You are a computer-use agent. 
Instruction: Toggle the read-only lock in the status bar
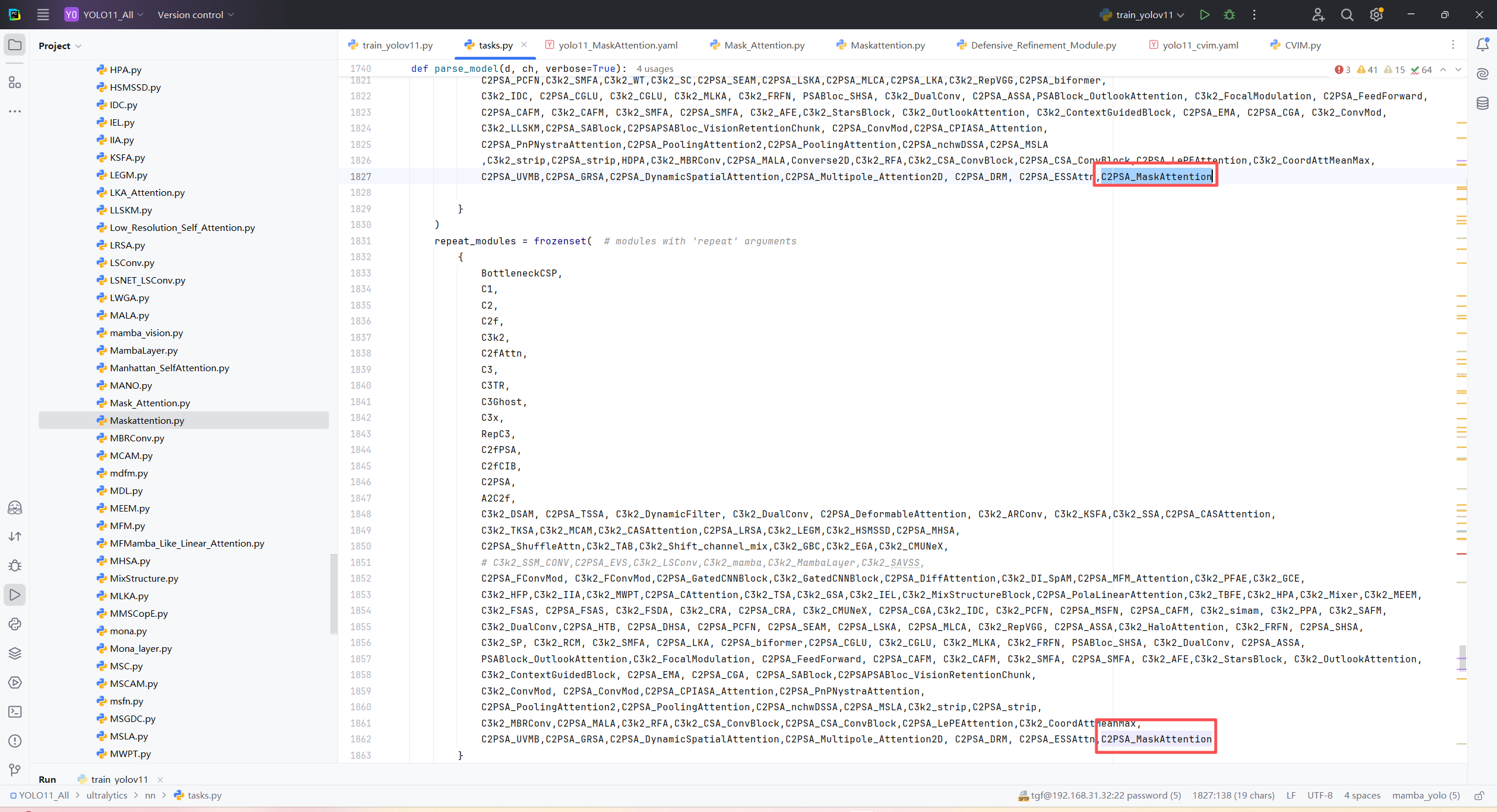(x=1479, y=796)
